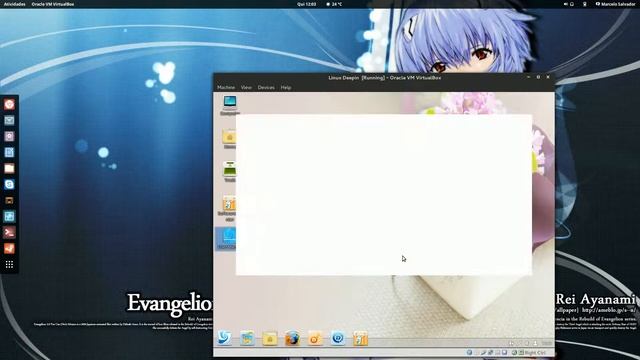
Task: Open the Machine menu in VirtualBox
Action: 226,87
